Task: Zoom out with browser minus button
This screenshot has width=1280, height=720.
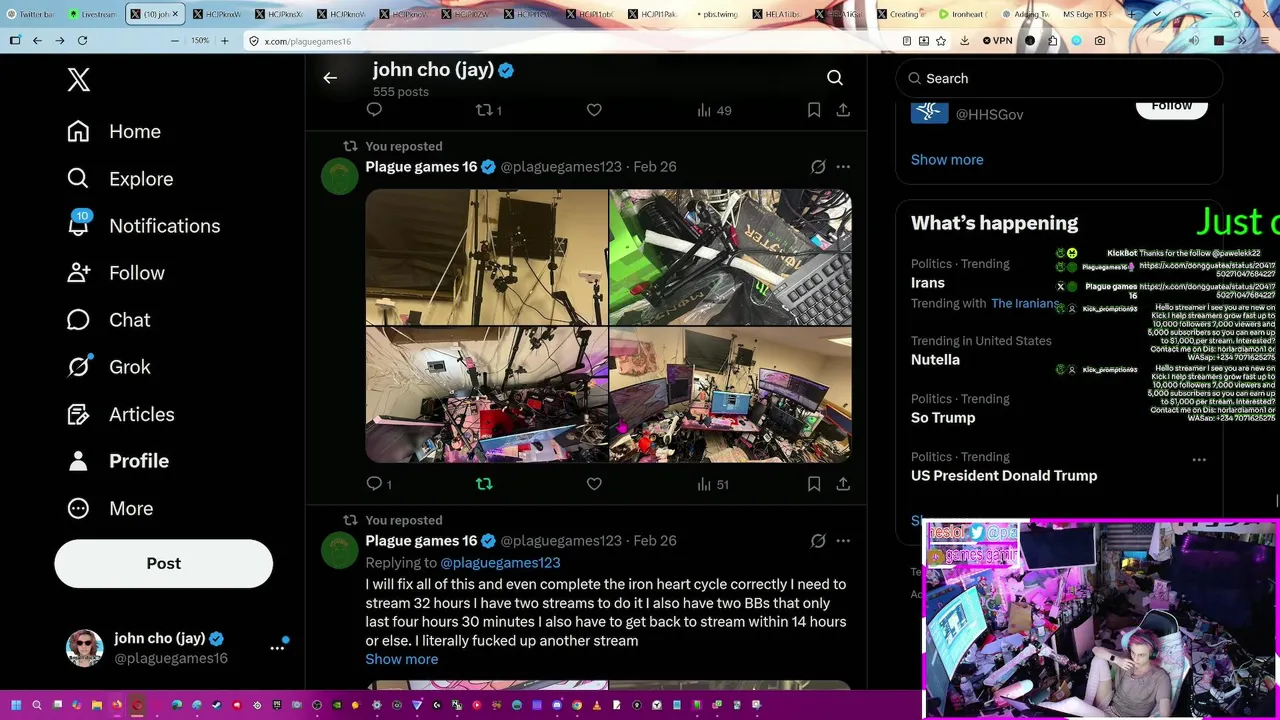Action: 175,41
